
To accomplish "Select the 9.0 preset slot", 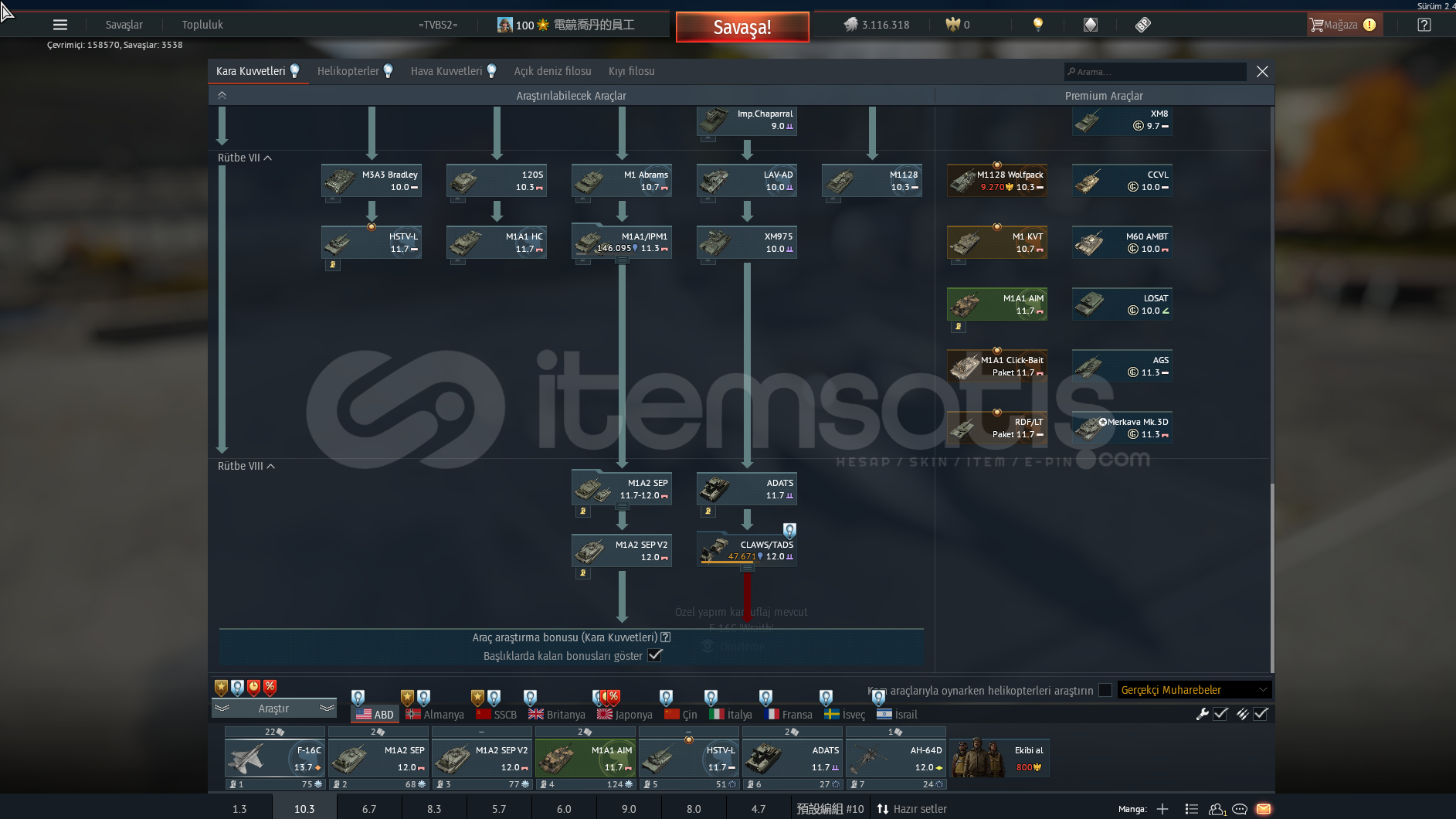I will point(629,809).
